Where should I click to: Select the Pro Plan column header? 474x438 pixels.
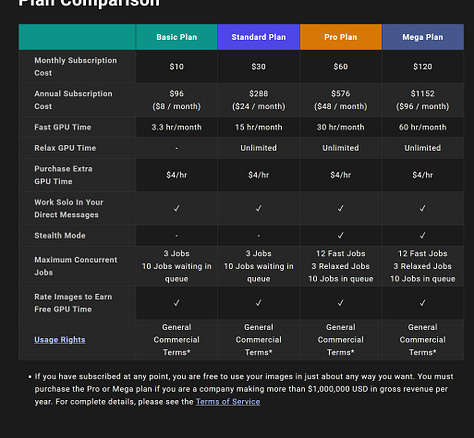pyautogui.click(x=341, y=37)
